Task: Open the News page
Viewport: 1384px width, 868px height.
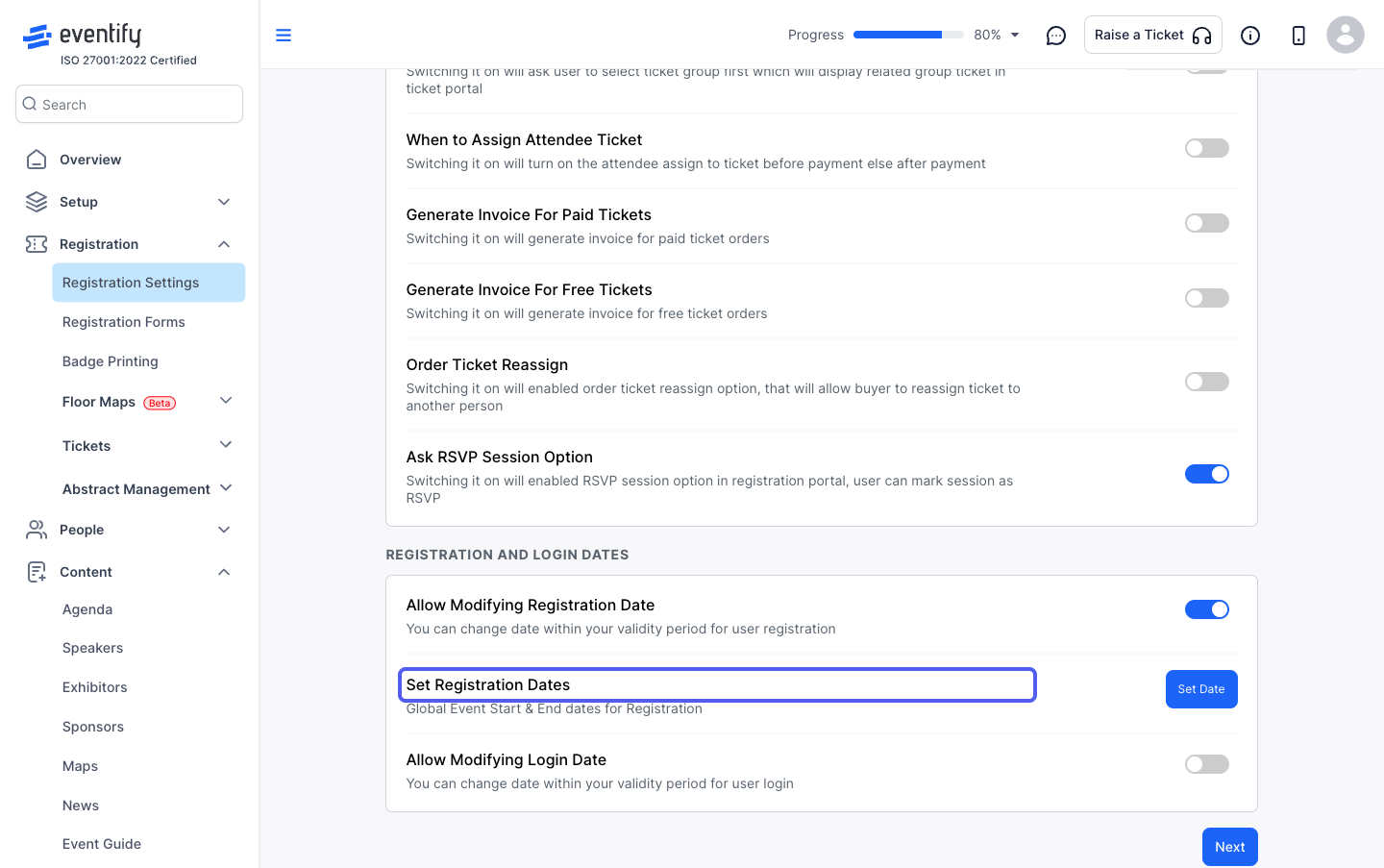Action: [81, 806]
